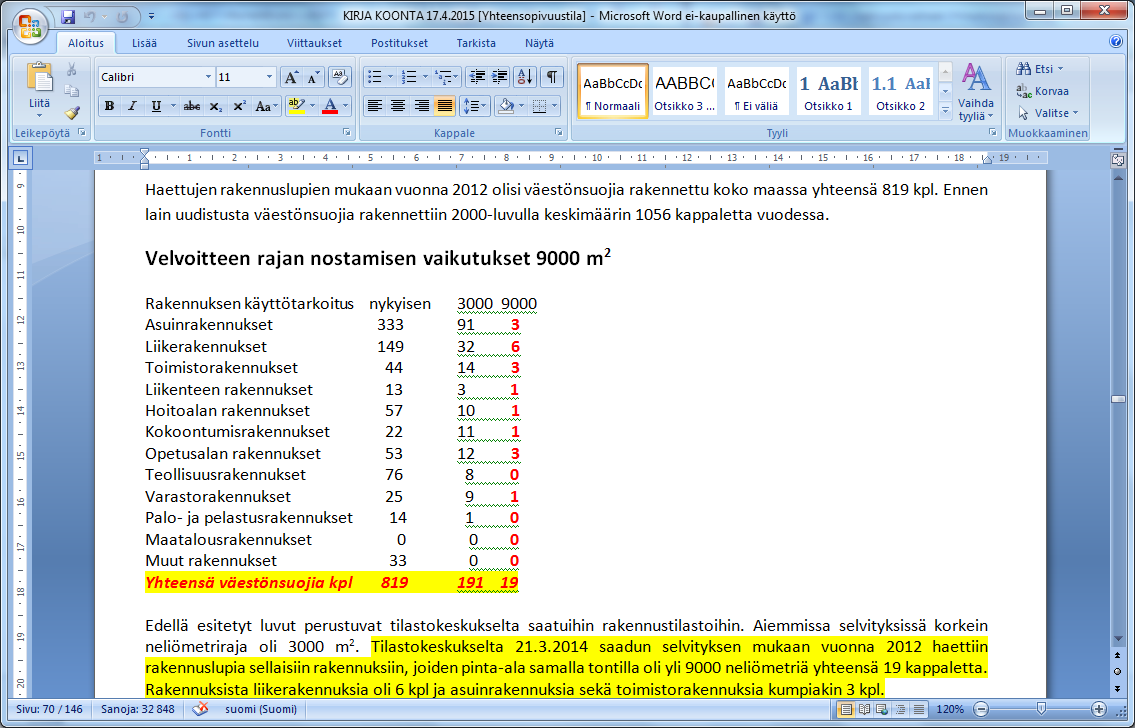Click the zoom slider handle
The height and width of the screenshot is (728, 1135).
1041,708
